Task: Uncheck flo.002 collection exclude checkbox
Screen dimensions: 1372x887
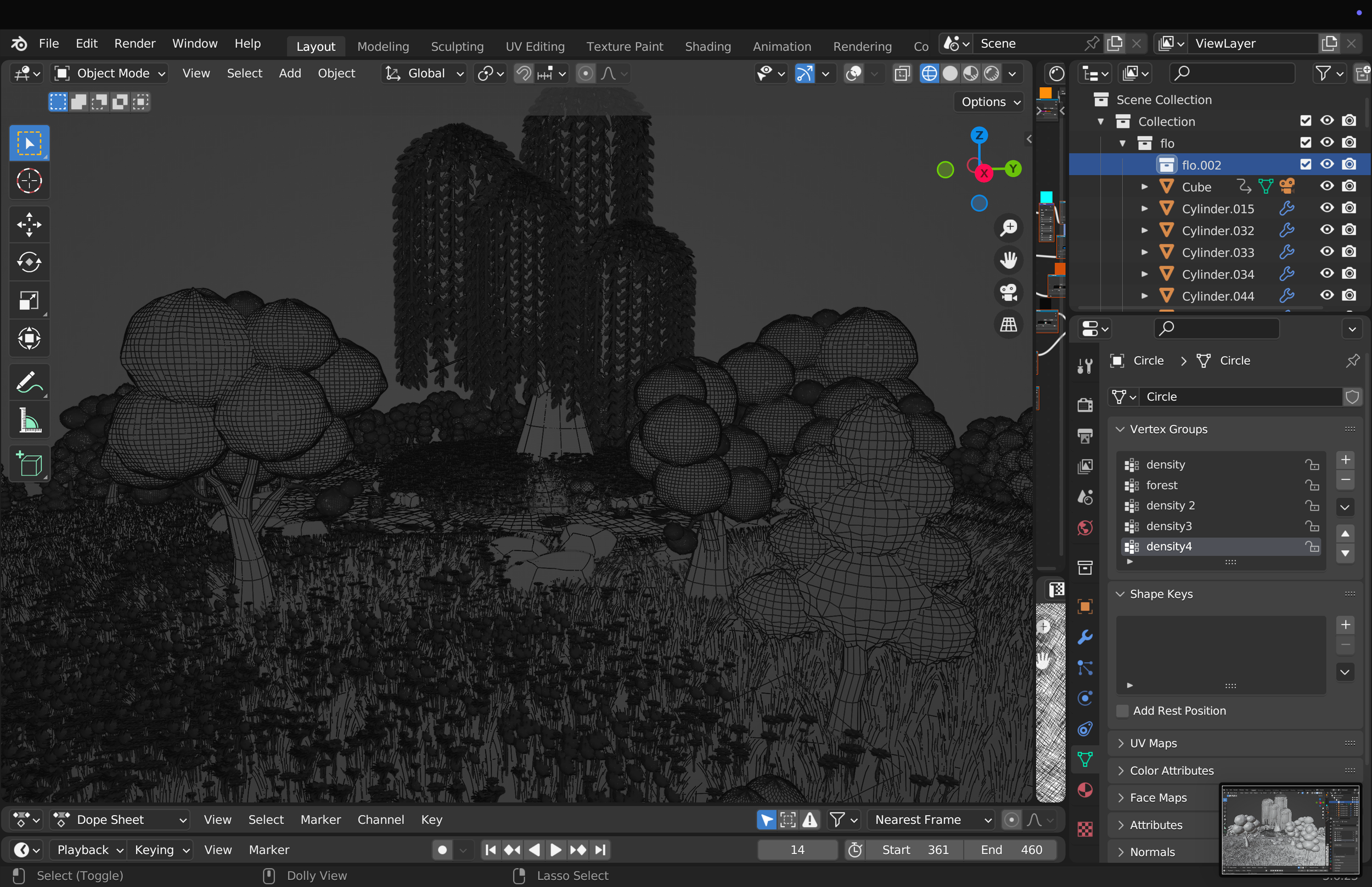Action: [x=1305, y=164]
